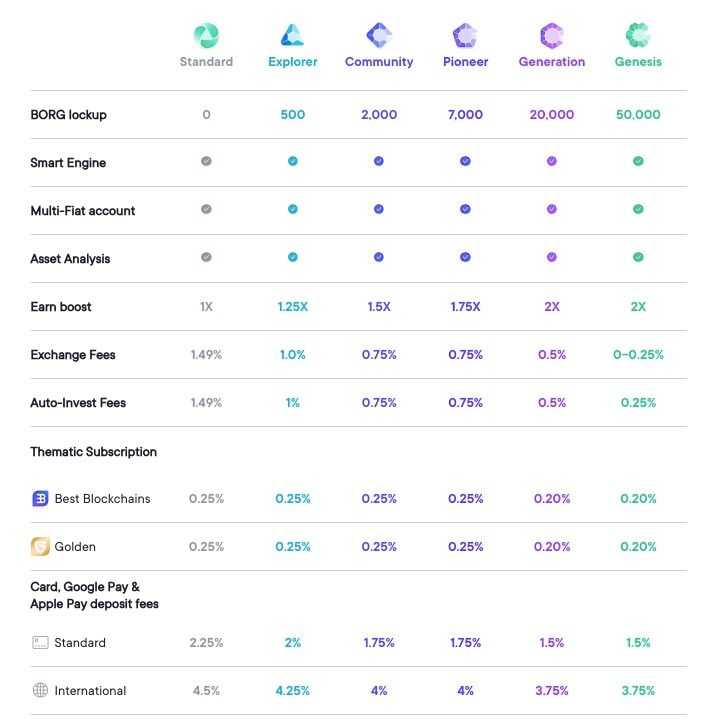Click the Explorer column header label
Image resolution: width=711 pixels, height=719 pixels.
click(293, 62)
